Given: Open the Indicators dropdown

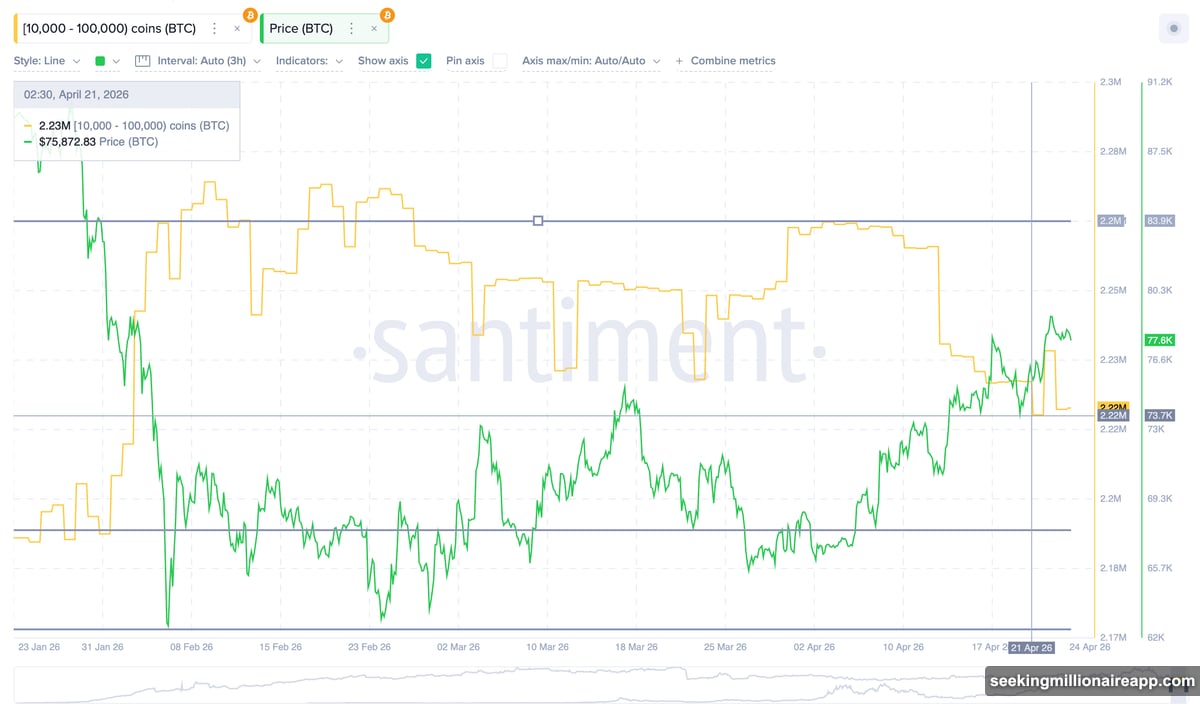Looking at the screenshot, I should tap(309, 61).
